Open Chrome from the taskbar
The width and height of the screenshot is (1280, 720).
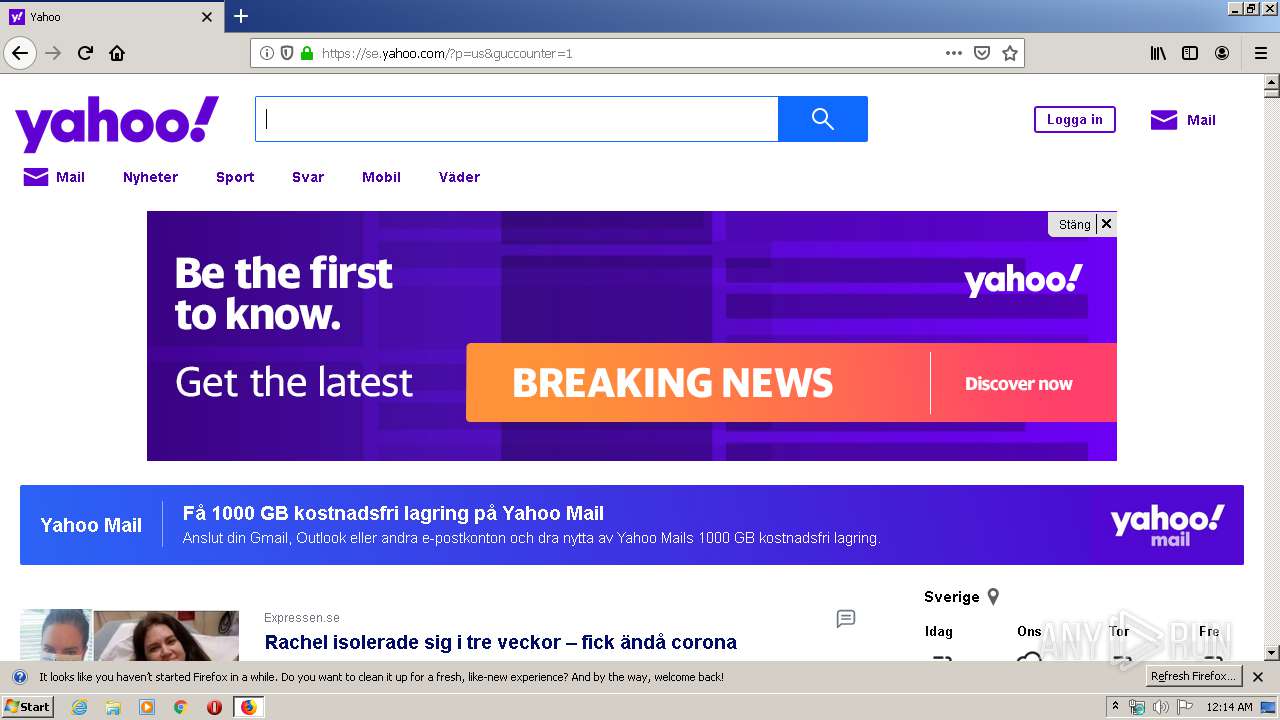click(181, 707)
